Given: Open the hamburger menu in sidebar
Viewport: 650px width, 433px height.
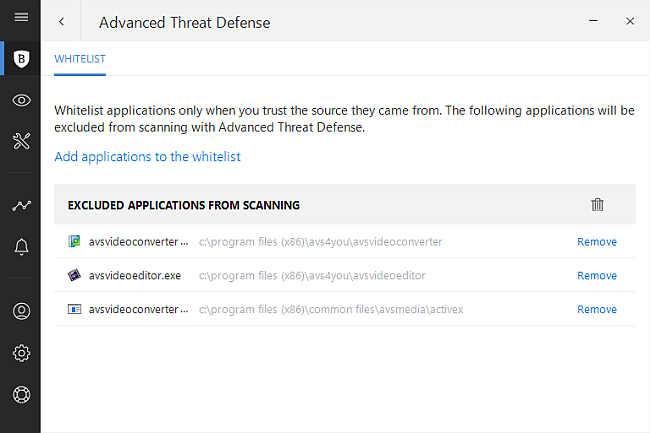Looking at the screenshot, I should tap(21, 17).
